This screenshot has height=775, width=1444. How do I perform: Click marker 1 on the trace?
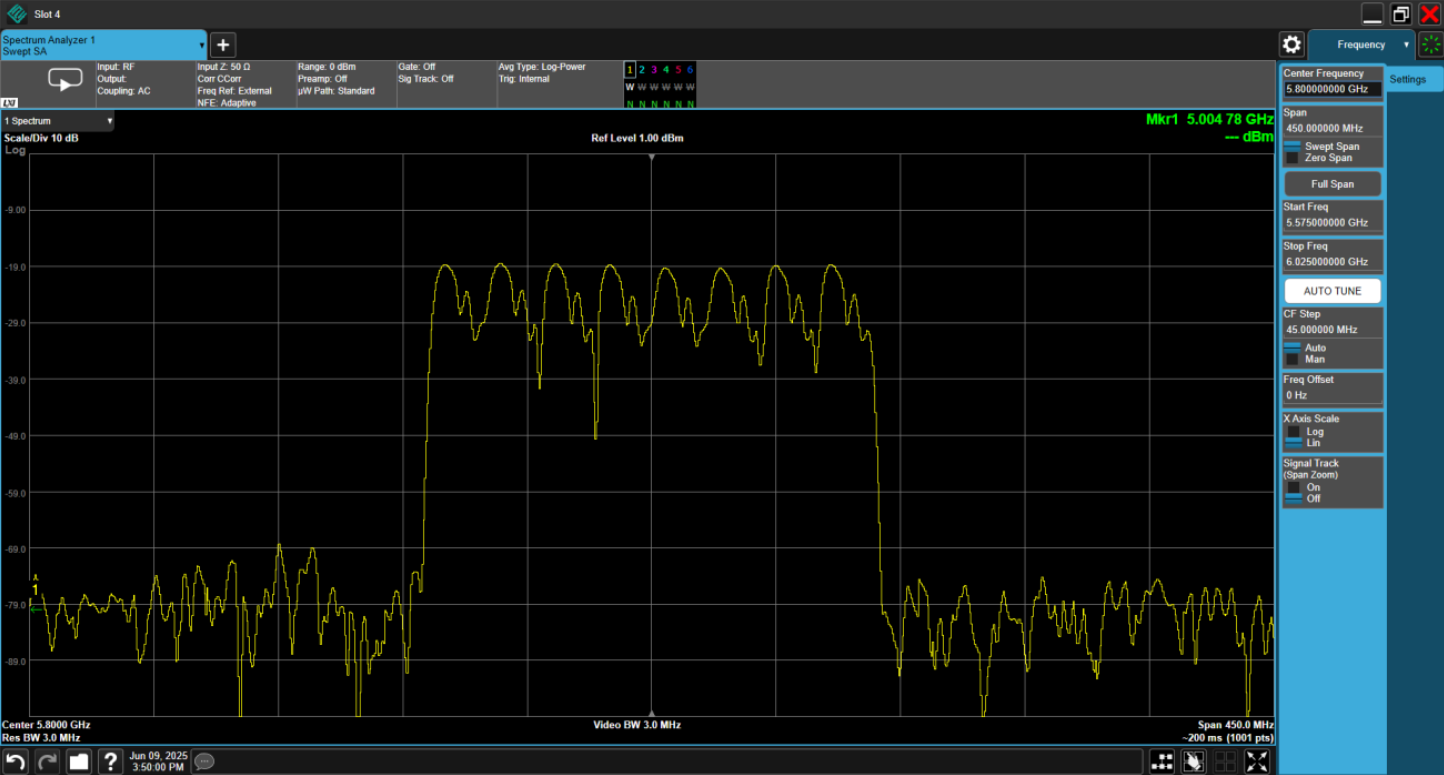click(35, 590)
